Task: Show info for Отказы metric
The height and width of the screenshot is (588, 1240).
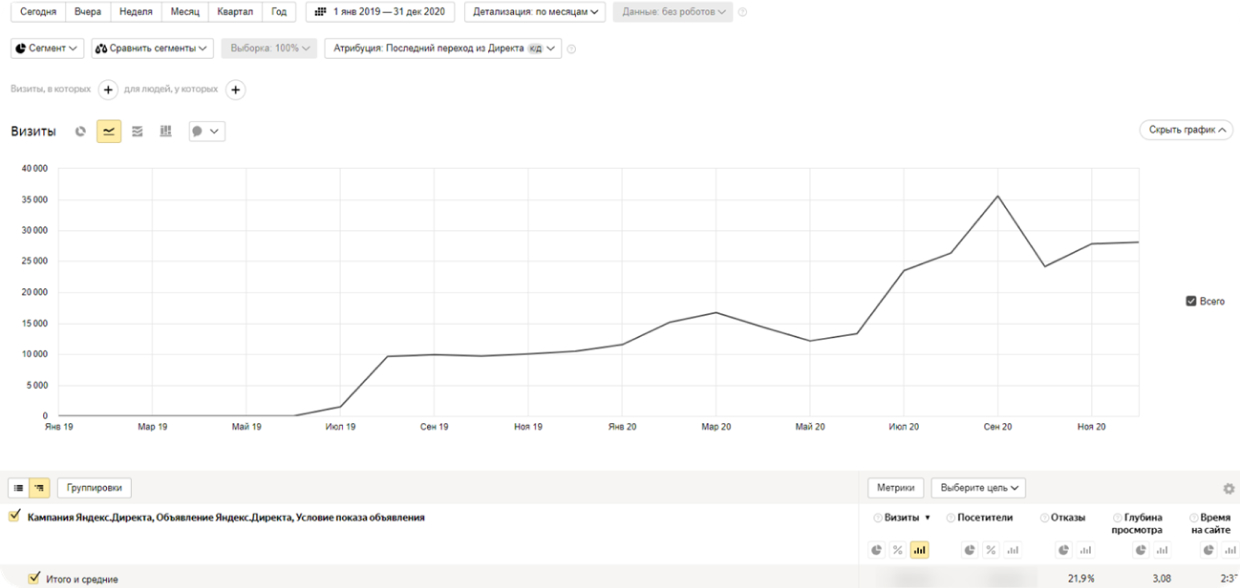Action: pos(1044,518)
